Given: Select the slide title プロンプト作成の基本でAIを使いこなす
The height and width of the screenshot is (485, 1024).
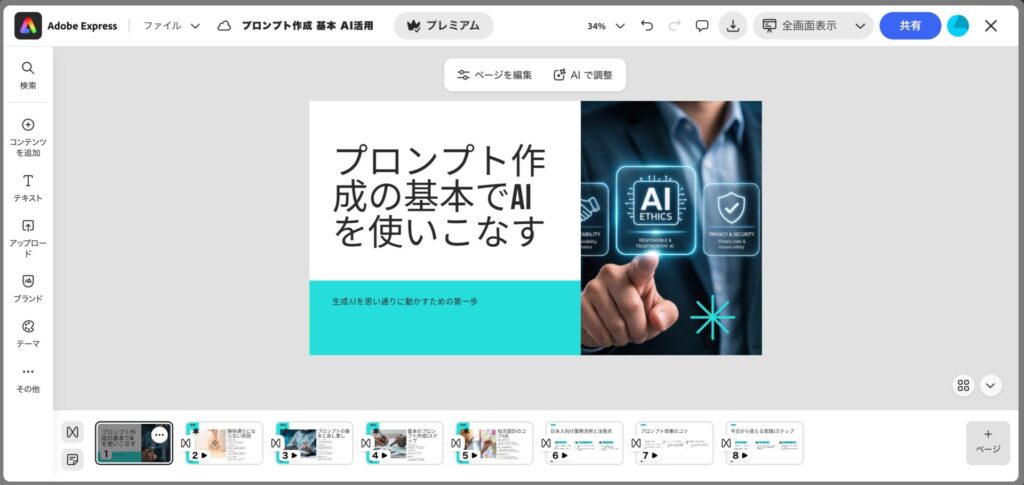Looking at the screenshot, I should coord(439,196).
